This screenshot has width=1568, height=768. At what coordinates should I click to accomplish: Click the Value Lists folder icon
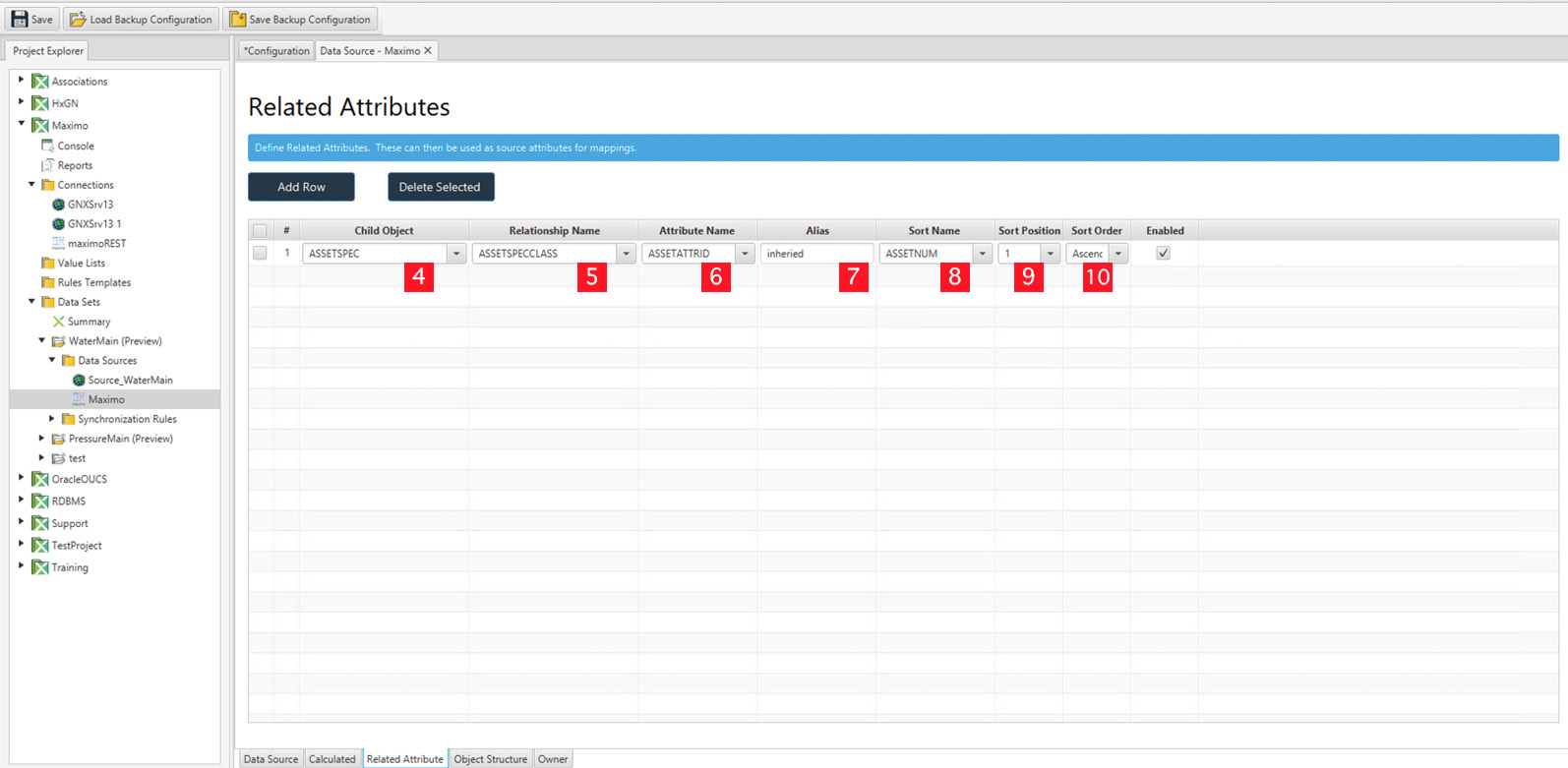(x=47, y=263)
